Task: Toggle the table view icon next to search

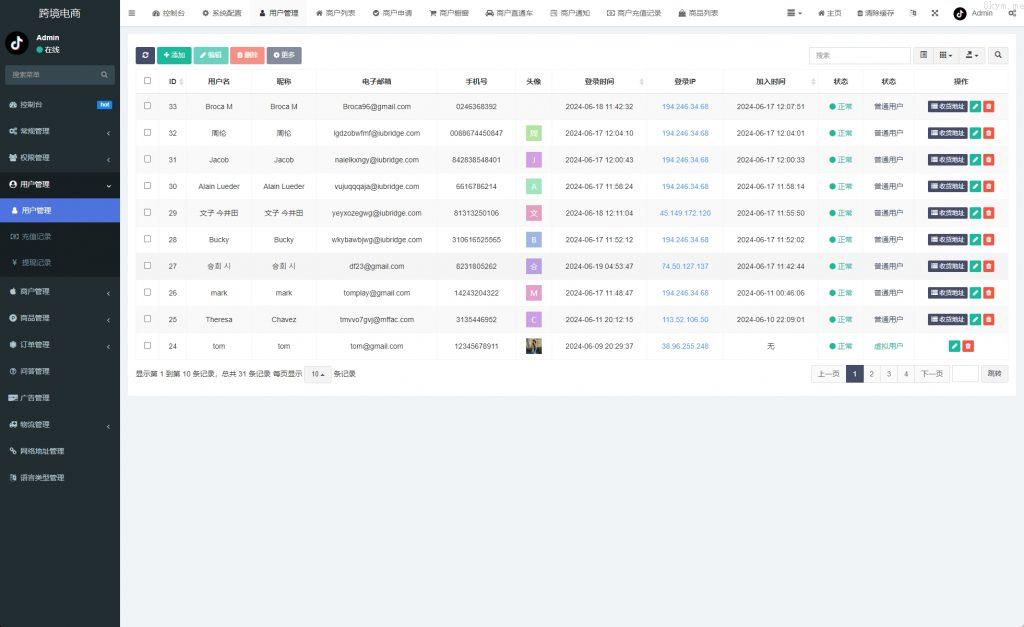Action: [923, 55]
